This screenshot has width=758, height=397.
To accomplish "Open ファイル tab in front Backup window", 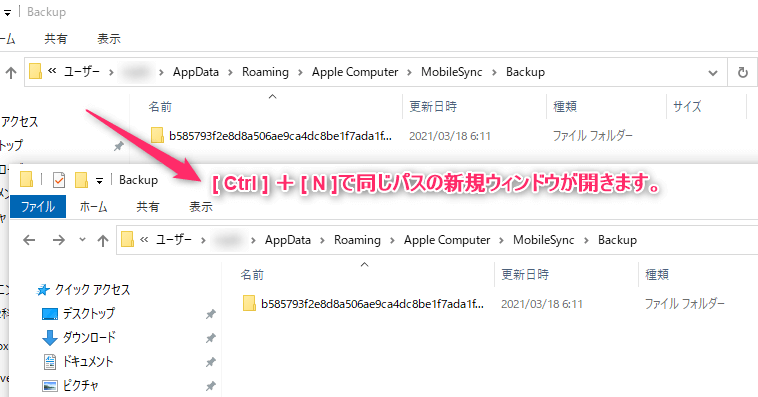I will [x=38, y=206].
